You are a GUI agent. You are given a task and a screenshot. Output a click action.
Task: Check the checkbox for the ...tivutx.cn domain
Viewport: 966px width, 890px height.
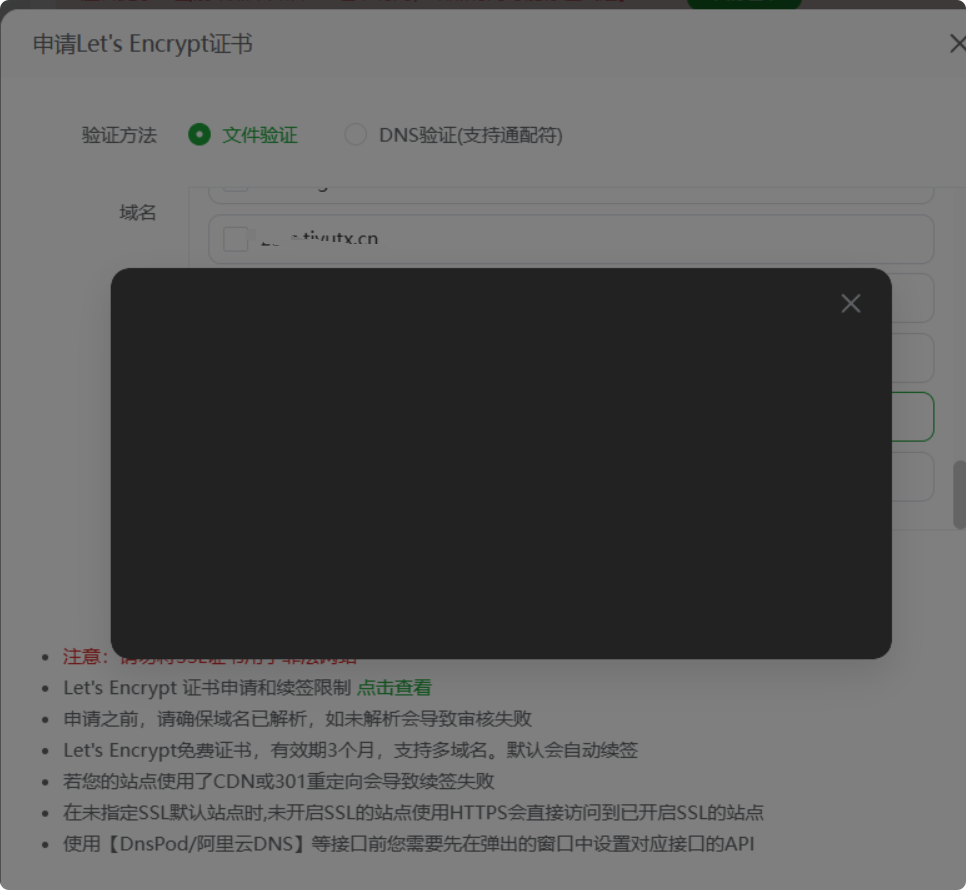[x=235, y=239]
